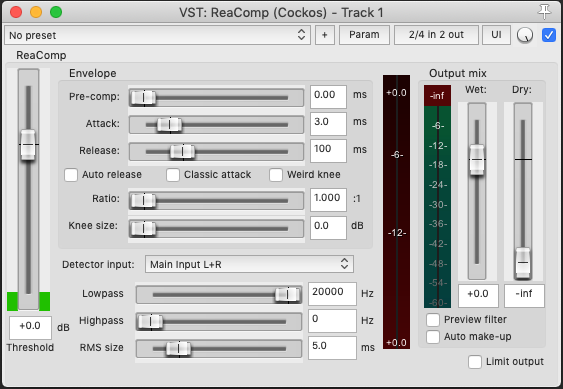
Task: Click the gain reduction meter
Action: click(x=396, y=212)
